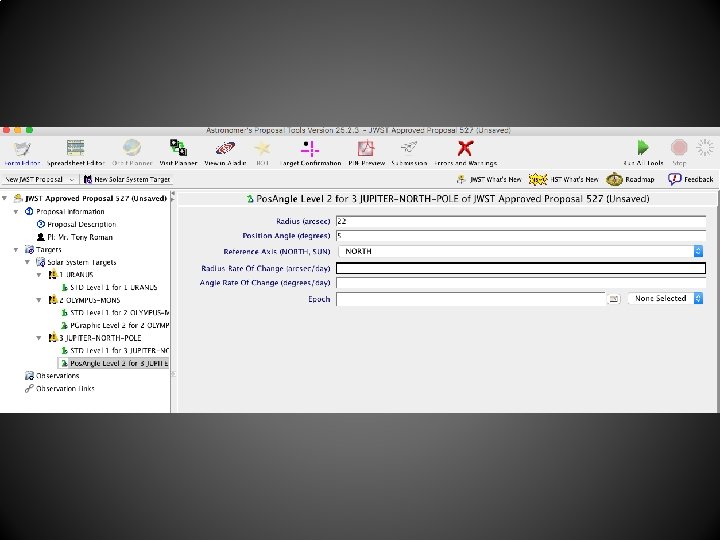This screenshot has height=540, width=720.
Task: Click the 3 JUPITER-NORTH-POLE target icon
Action: pyautogui.click(x=53, y=338)
